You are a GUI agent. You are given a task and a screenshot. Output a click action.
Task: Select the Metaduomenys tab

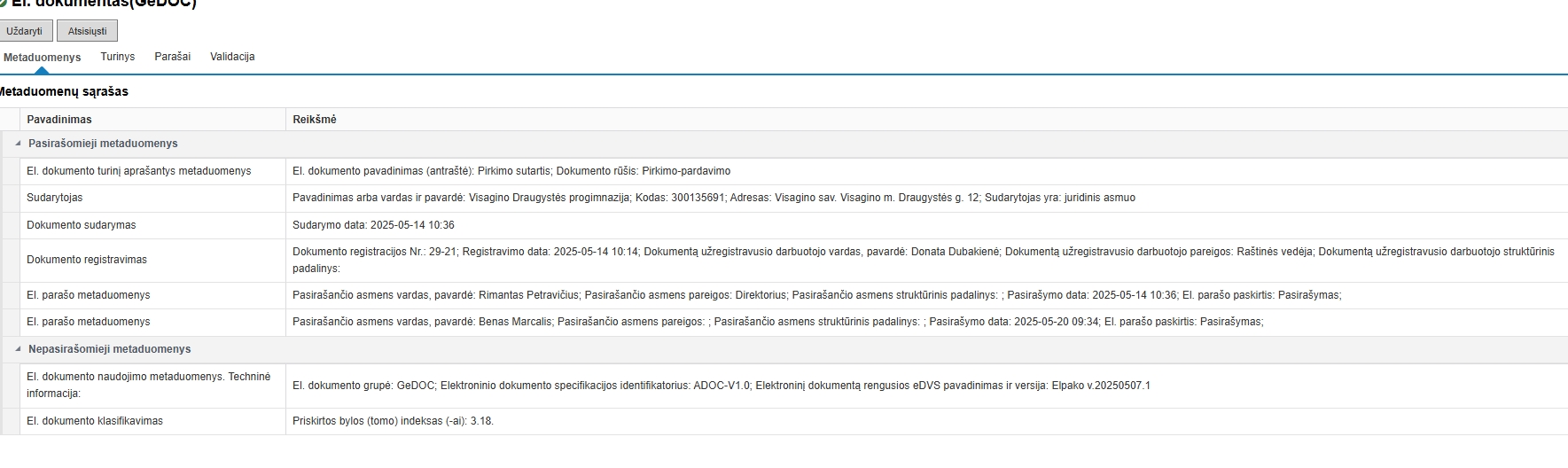pyautogui.click(x=43, y=58)
